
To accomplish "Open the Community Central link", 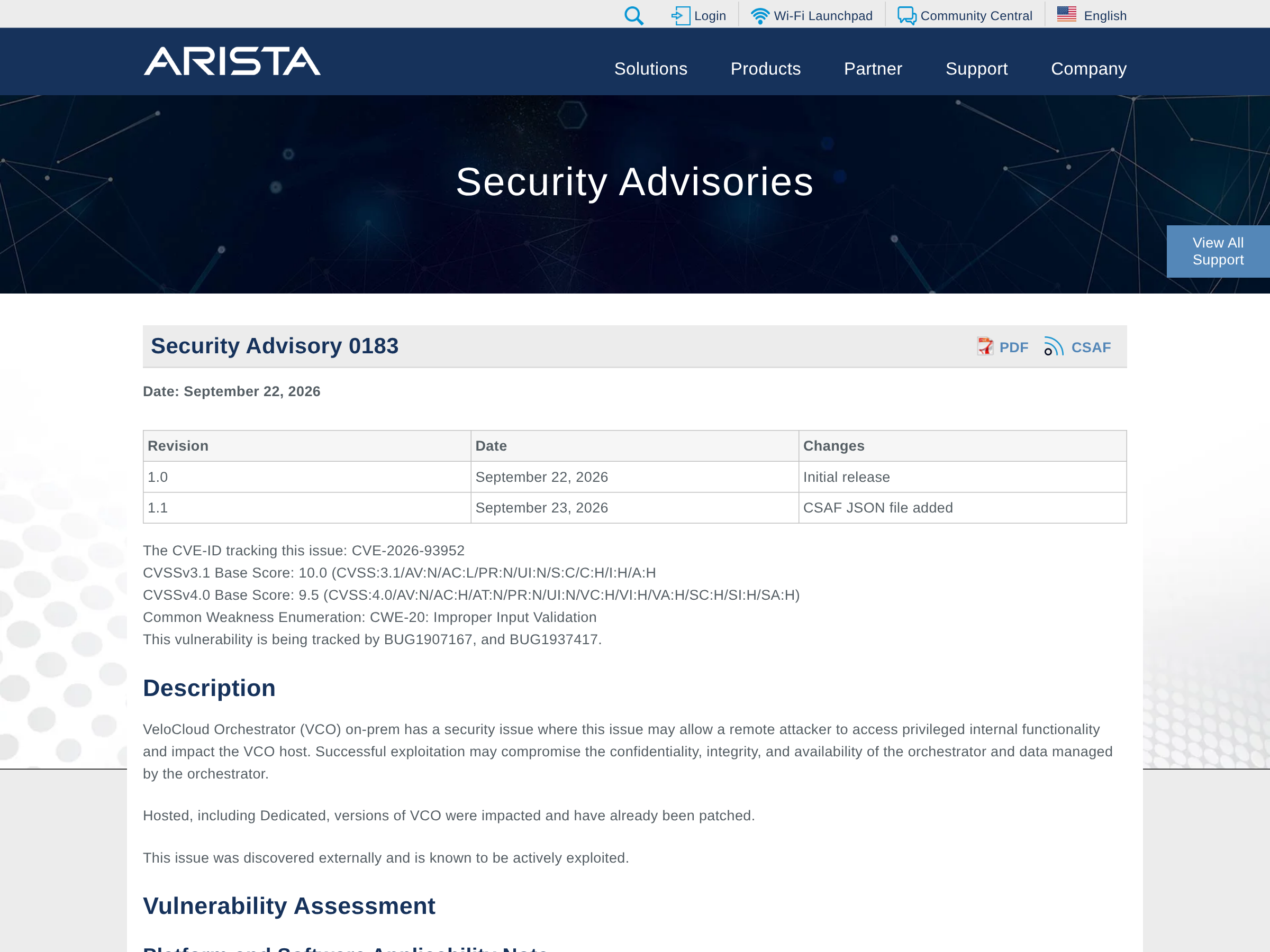I will pos(976,16).
